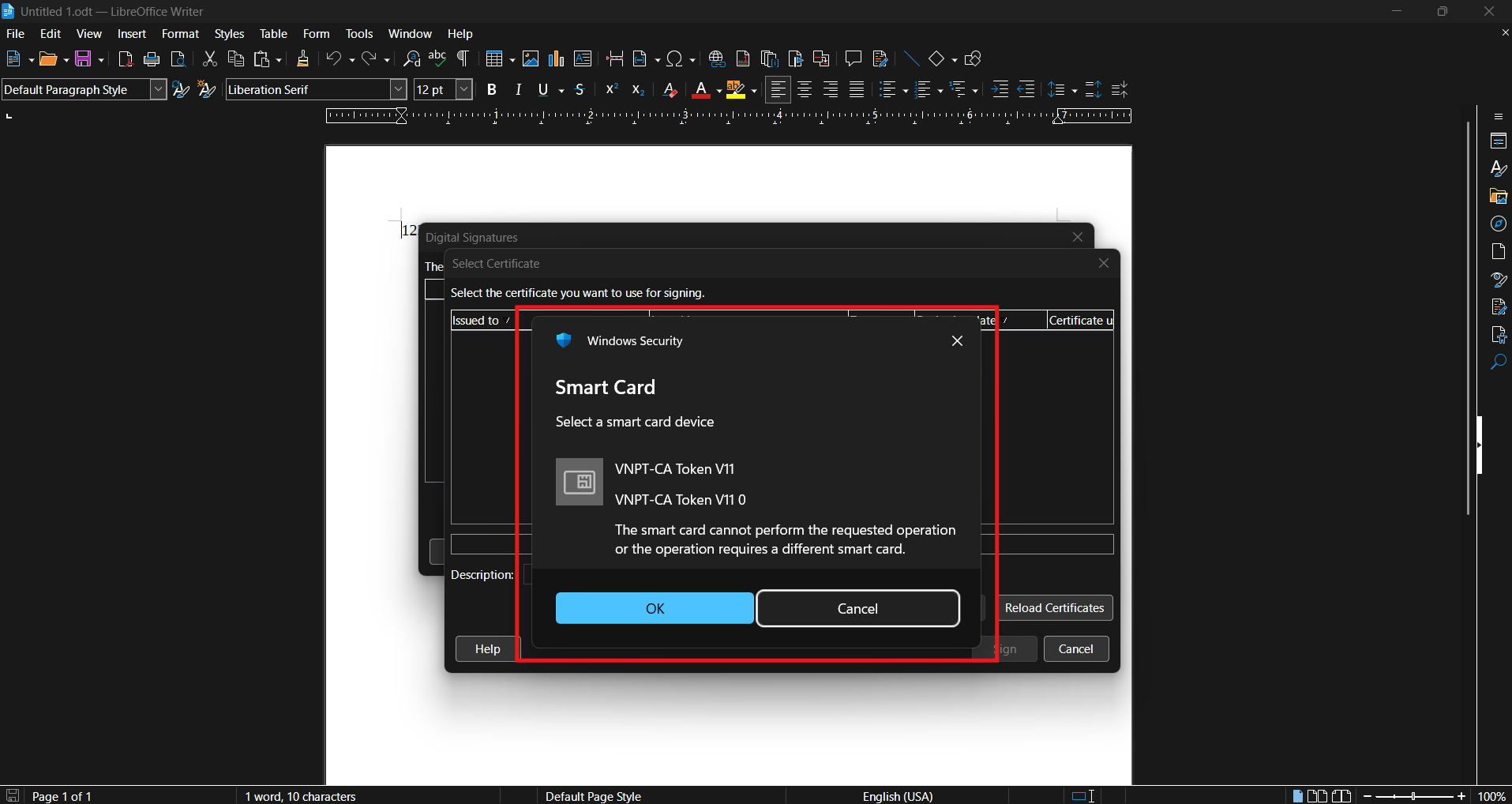Insert a hyperlink icon

[717, 59]
